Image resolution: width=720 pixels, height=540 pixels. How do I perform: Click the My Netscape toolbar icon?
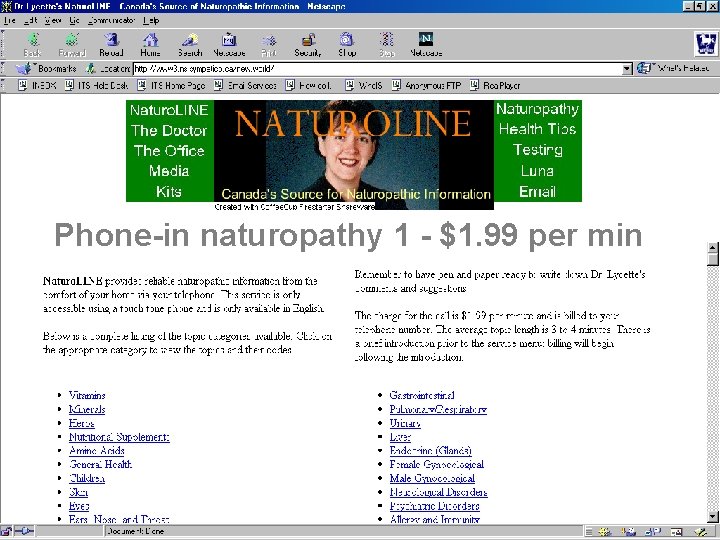pos(229,45)
